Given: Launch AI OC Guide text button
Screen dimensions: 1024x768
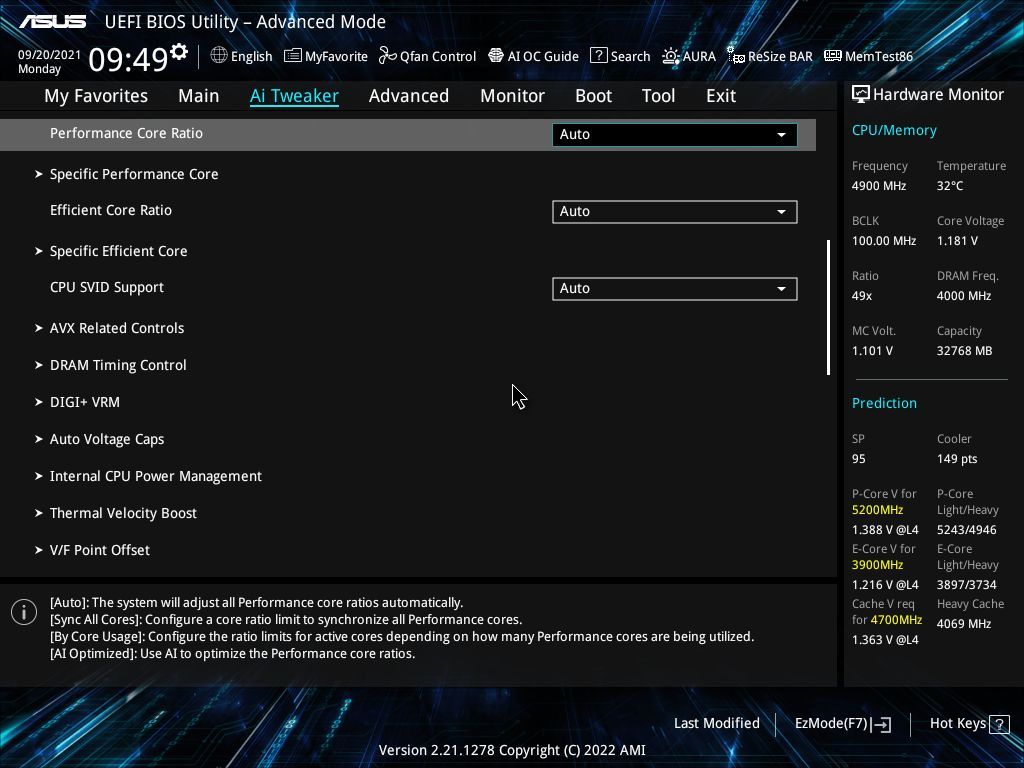Looking at the screenshot, I should [543, 57].
